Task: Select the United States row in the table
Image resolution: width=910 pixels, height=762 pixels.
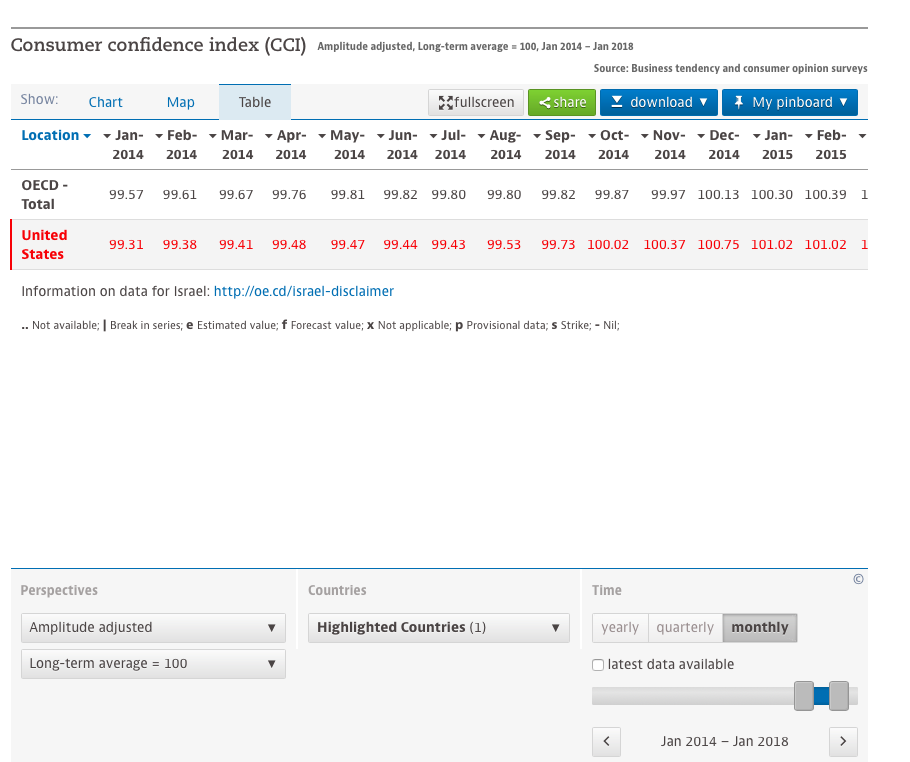Action: click(x=44, y=244)
